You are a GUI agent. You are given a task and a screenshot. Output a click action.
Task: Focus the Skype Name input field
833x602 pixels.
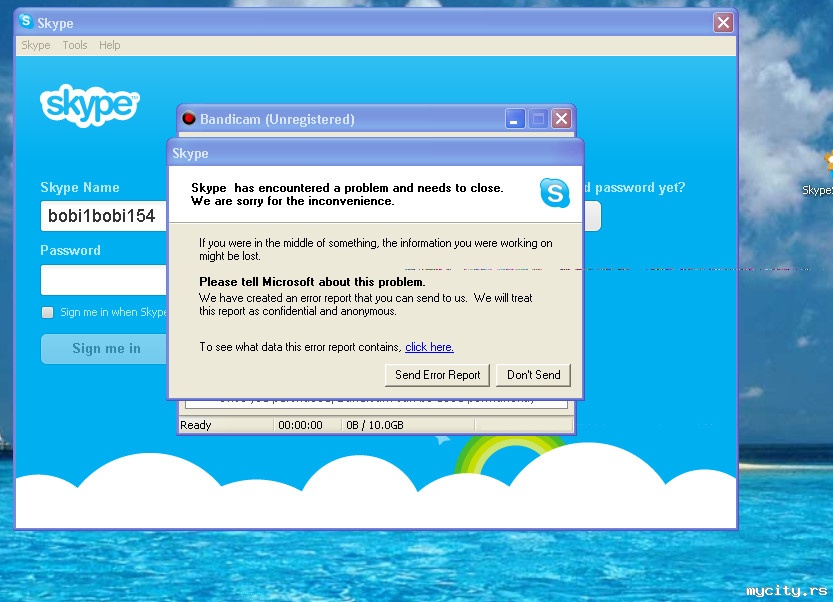click(104, 216)
